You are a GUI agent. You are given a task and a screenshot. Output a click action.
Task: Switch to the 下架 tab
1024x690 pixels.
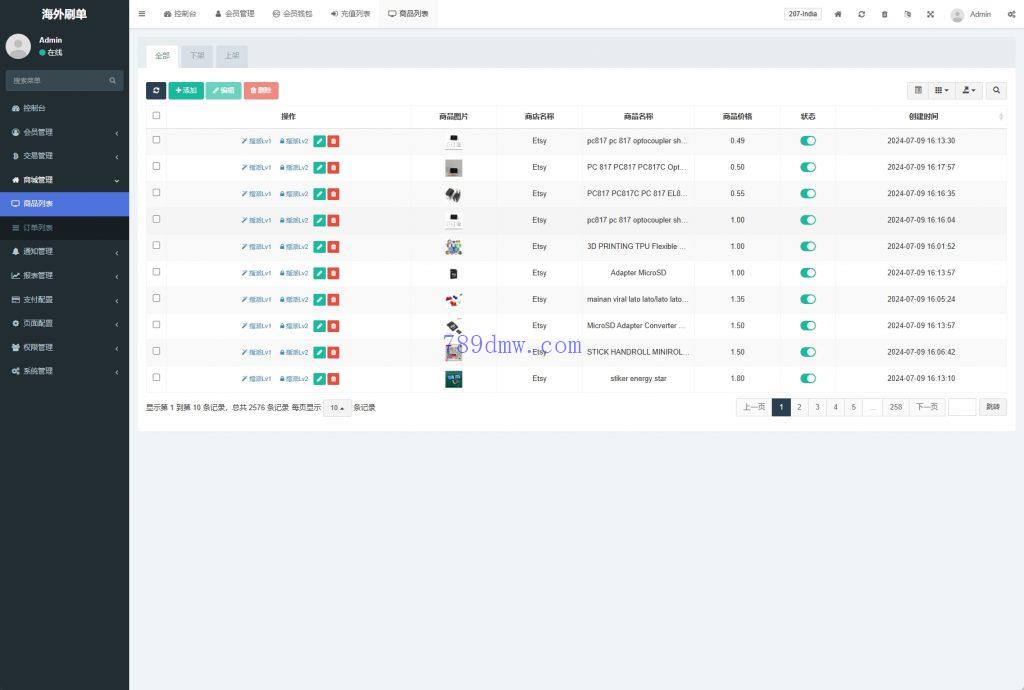click(x=197, y=56)
